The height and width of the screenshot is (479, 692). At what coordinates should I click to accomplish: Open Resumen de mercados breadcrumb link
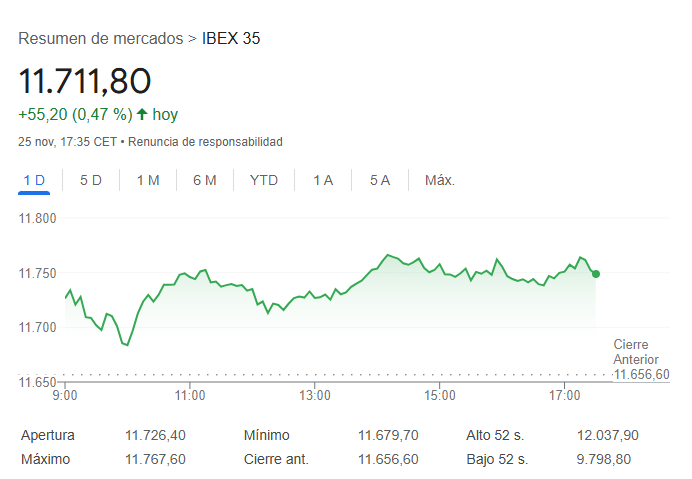tap(101, 38)
